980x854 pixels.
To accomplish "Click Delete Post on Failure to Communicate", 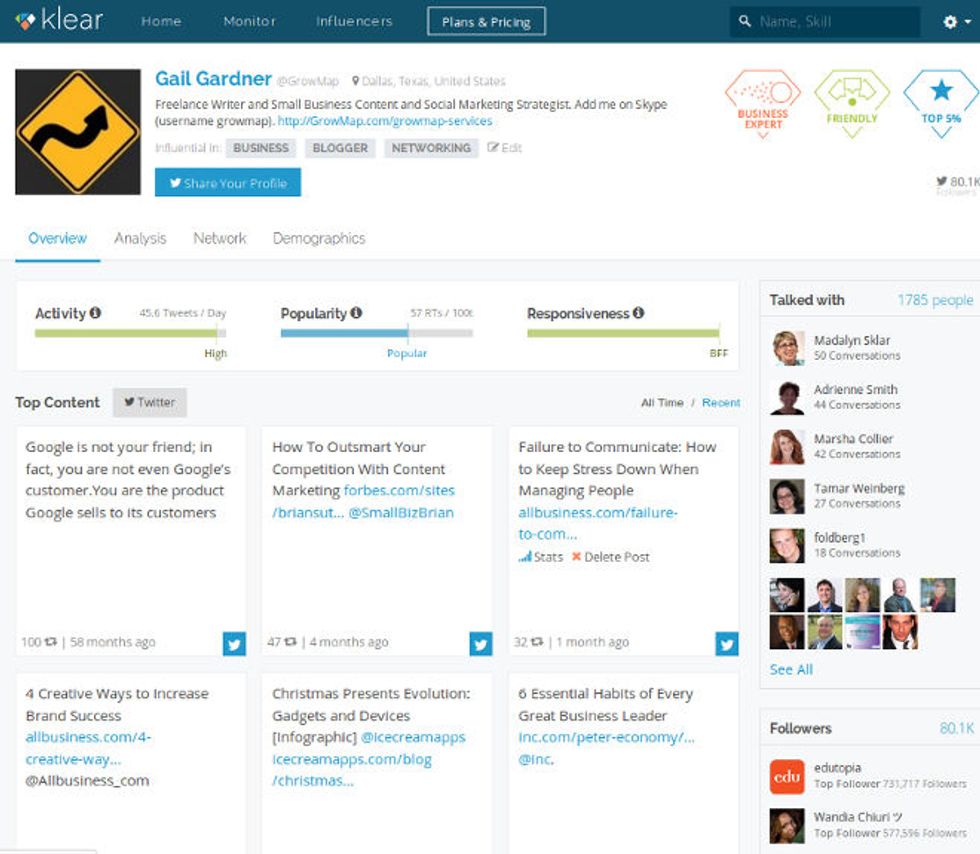I will (x=611, y=556).
